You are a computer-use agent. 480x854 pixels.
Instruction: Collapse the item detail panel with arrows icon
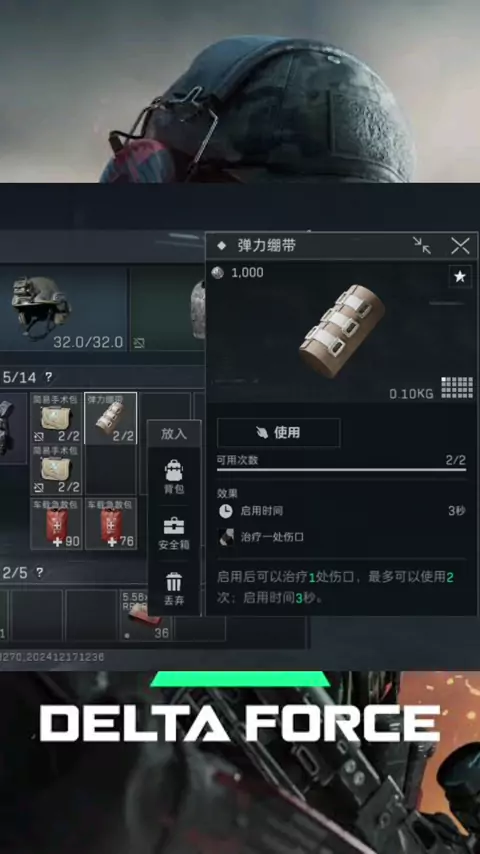click(x=422, y=246)
